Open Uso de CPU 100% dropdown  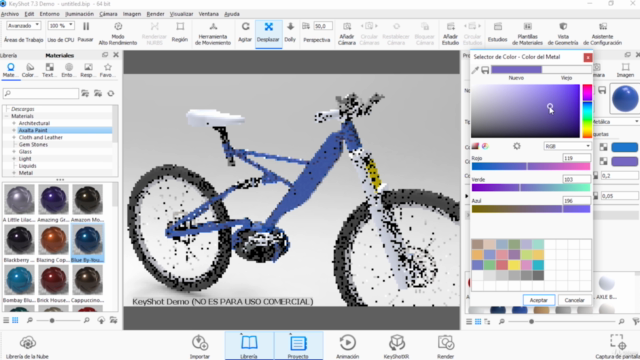[61, 26]
